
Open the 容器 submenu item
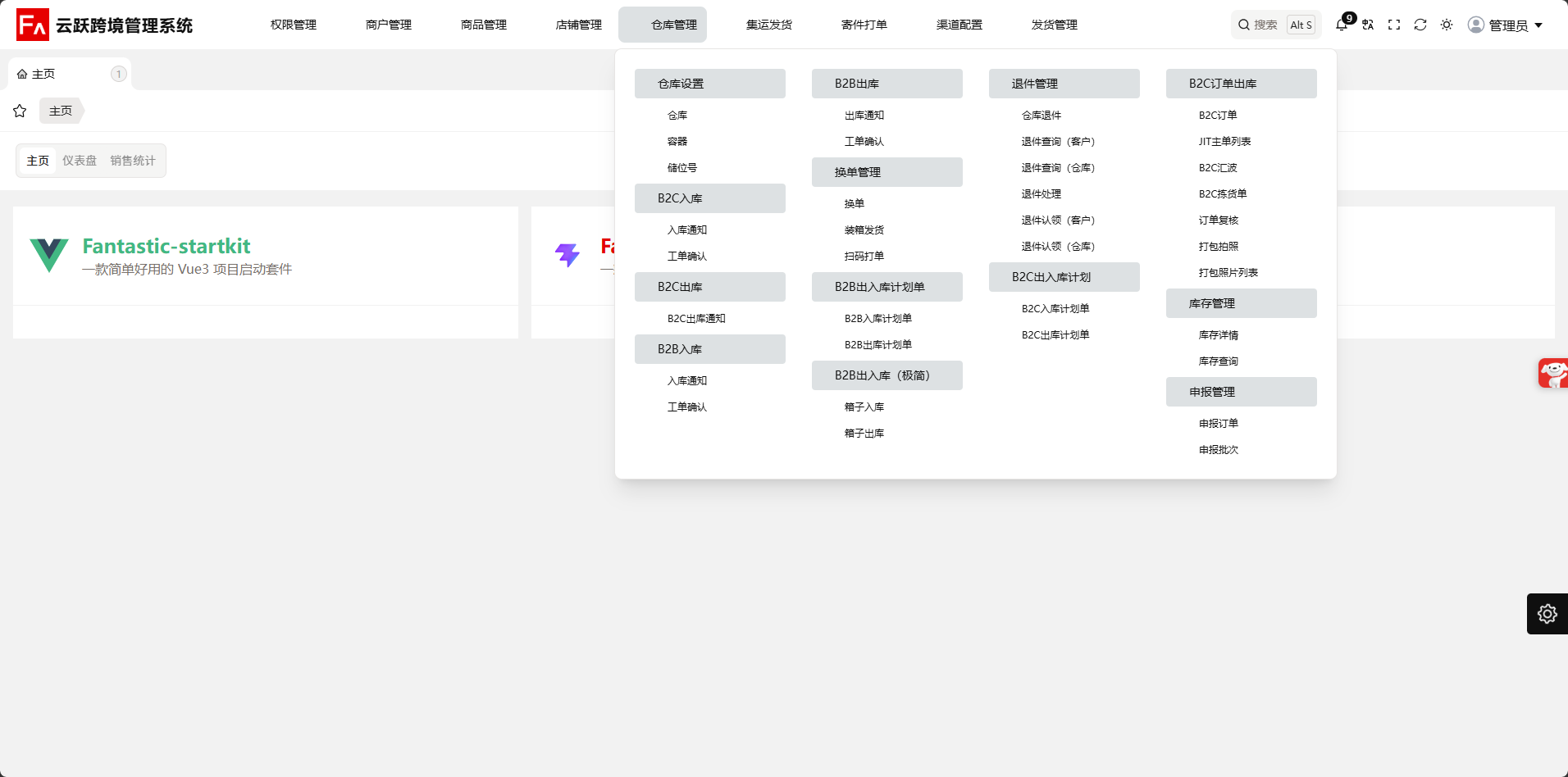tap(677, 142)
